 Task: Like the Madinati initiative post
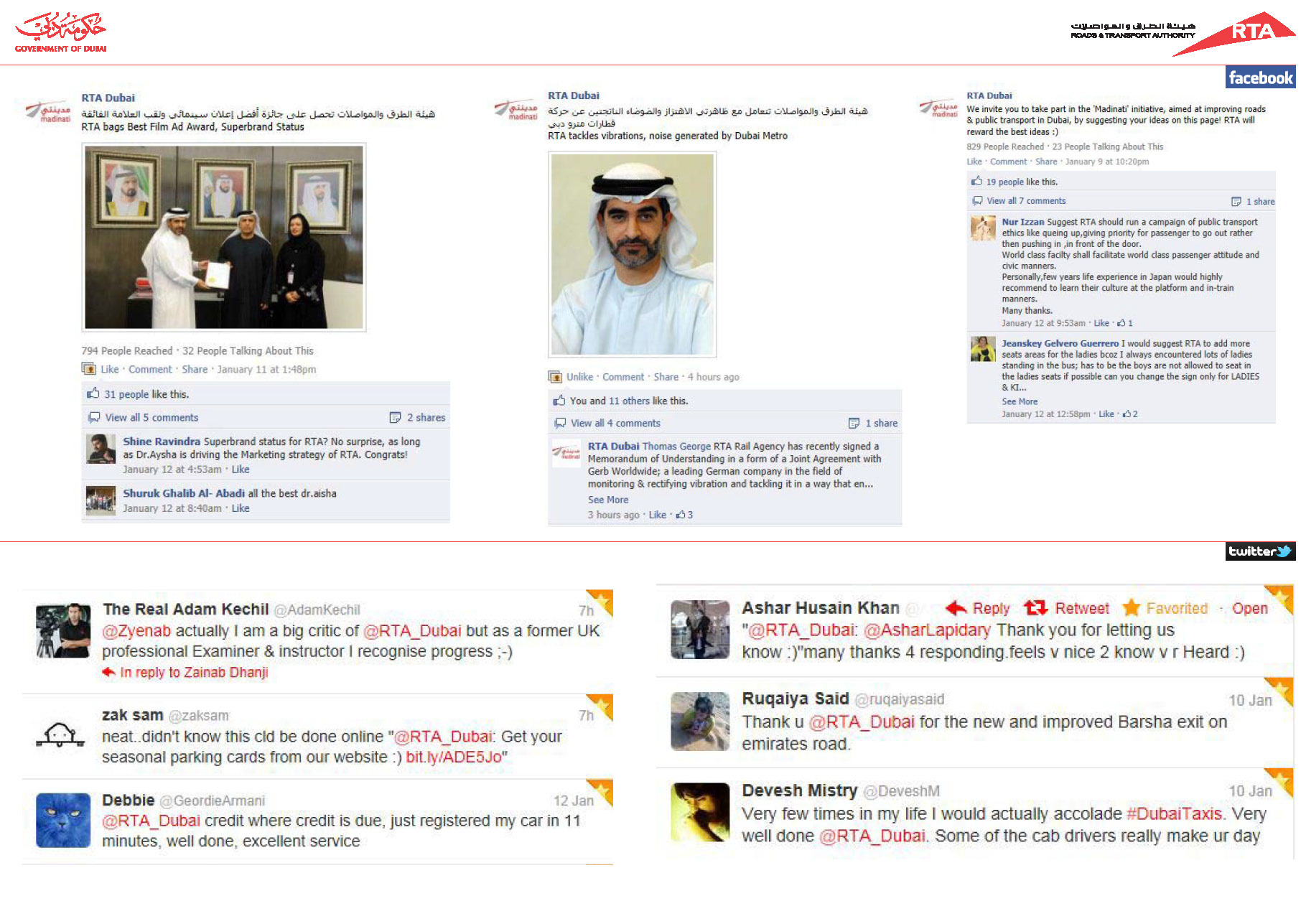(974, 162)
